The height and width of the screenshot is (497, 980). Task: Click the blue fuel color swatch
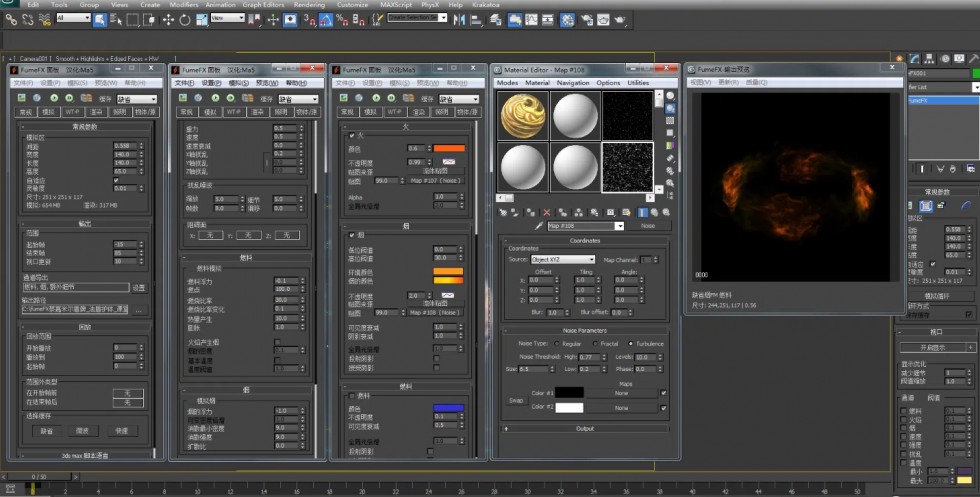[x=449, y=408]
